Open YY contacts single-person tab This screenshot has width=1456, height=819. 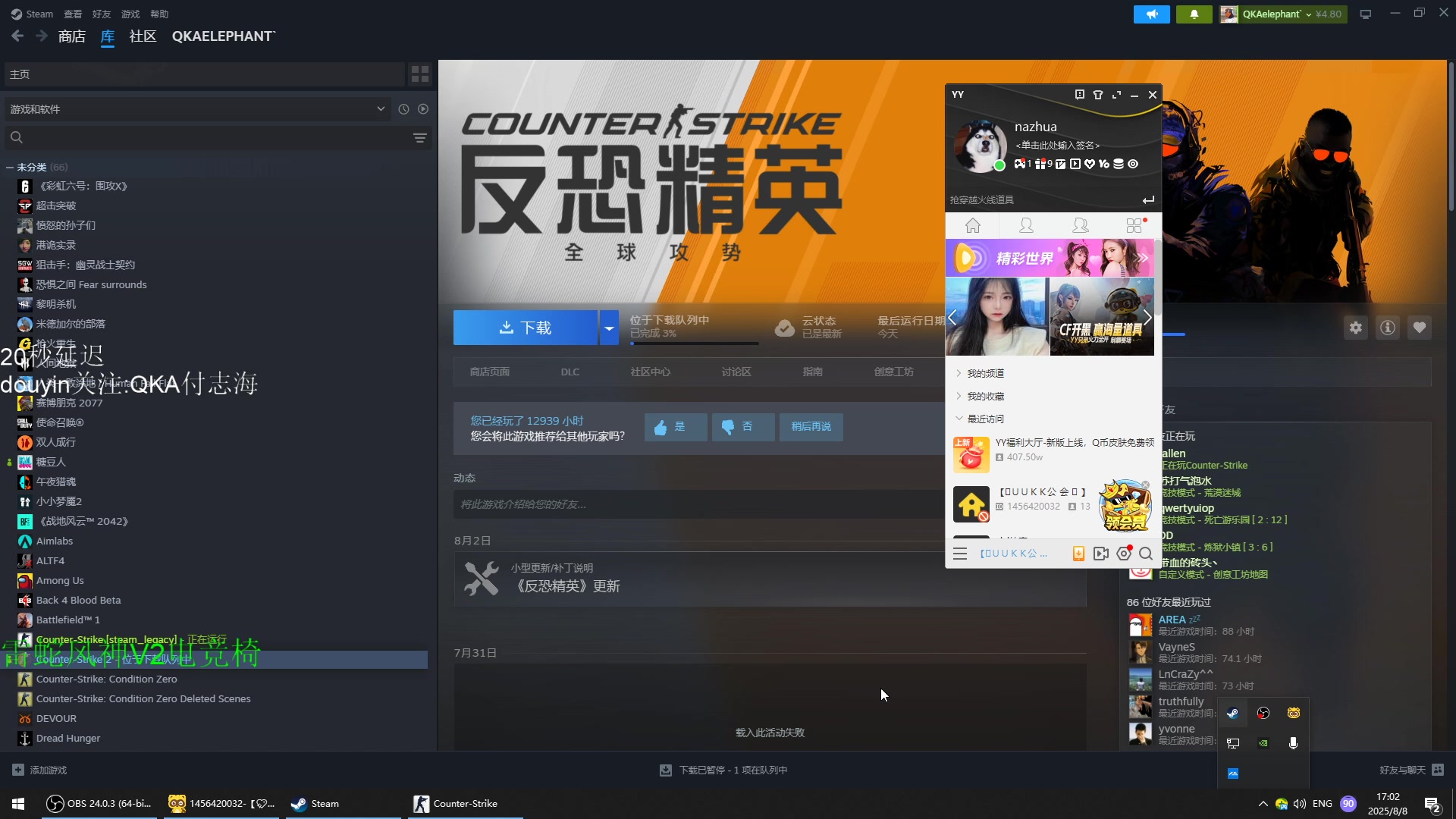(x=1026, y=225)
